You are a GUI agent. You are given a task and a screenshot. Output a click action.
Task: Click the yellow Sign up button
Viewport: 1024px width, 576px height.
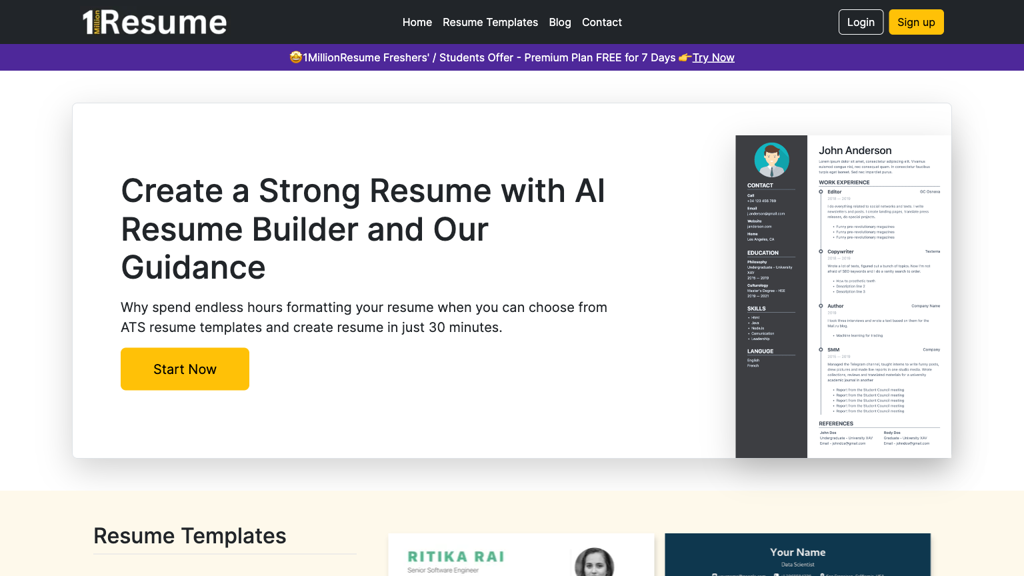916,21
